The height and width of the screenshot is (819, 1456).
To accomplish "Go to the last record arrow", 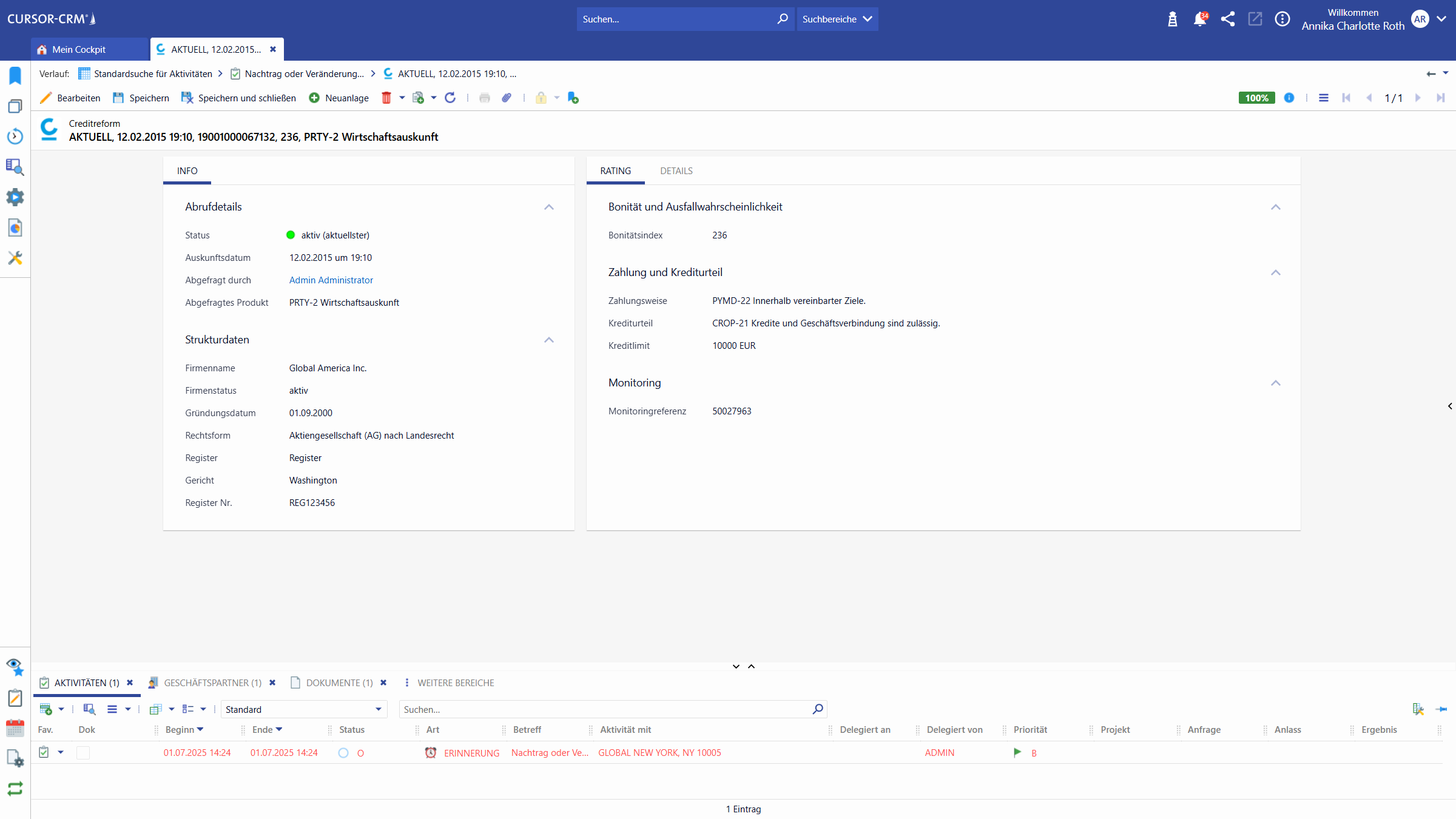I will (1441, 98).
